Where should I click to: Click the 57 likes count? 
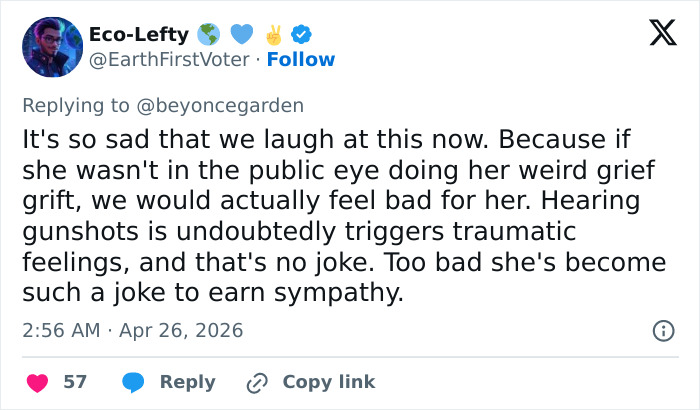pyautogui.click(x=74, y=382)
